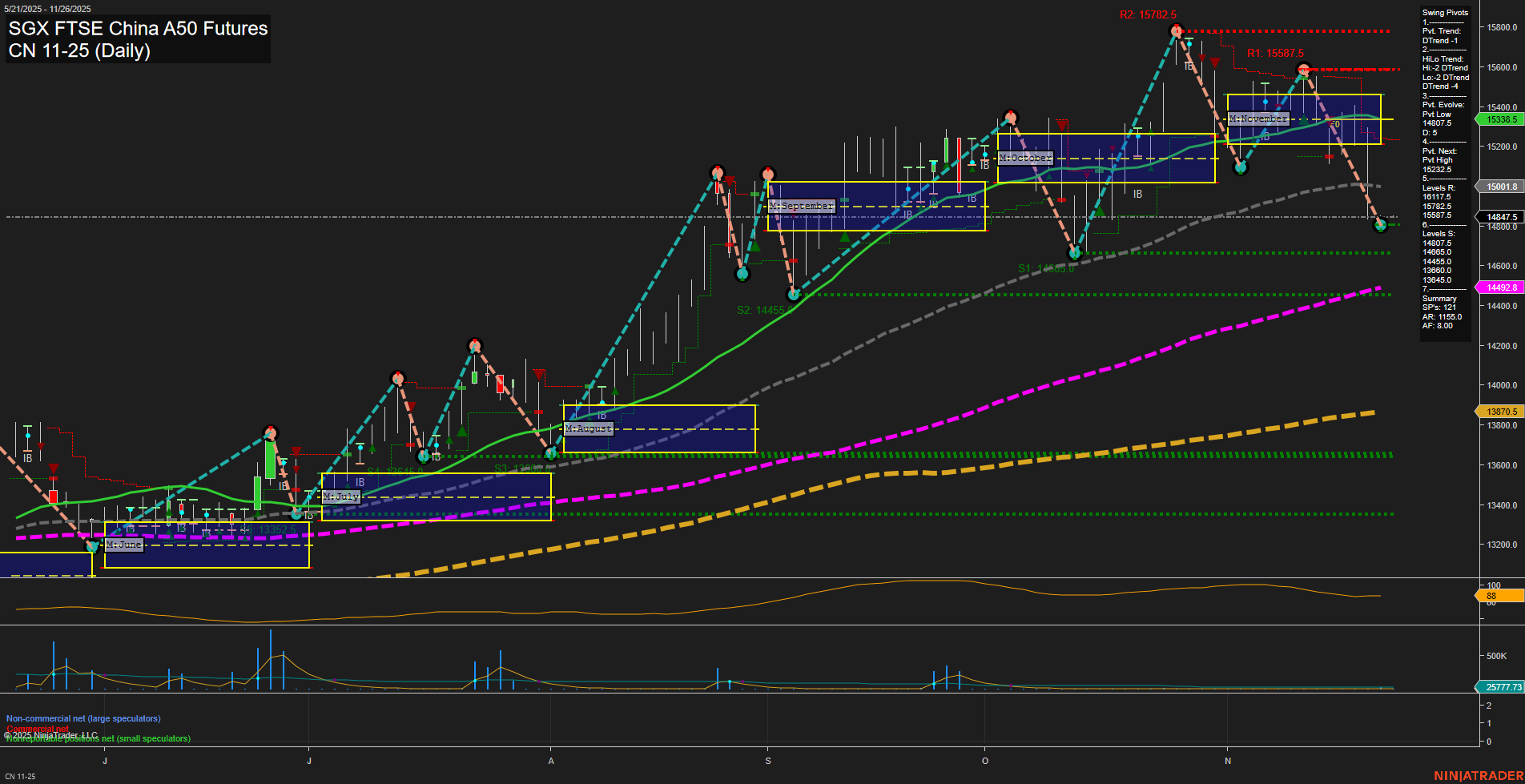This screenshot has height=784, width=1525.
Task: Click the 25777.73 volume axis marker
Action: coord(1501,687)
